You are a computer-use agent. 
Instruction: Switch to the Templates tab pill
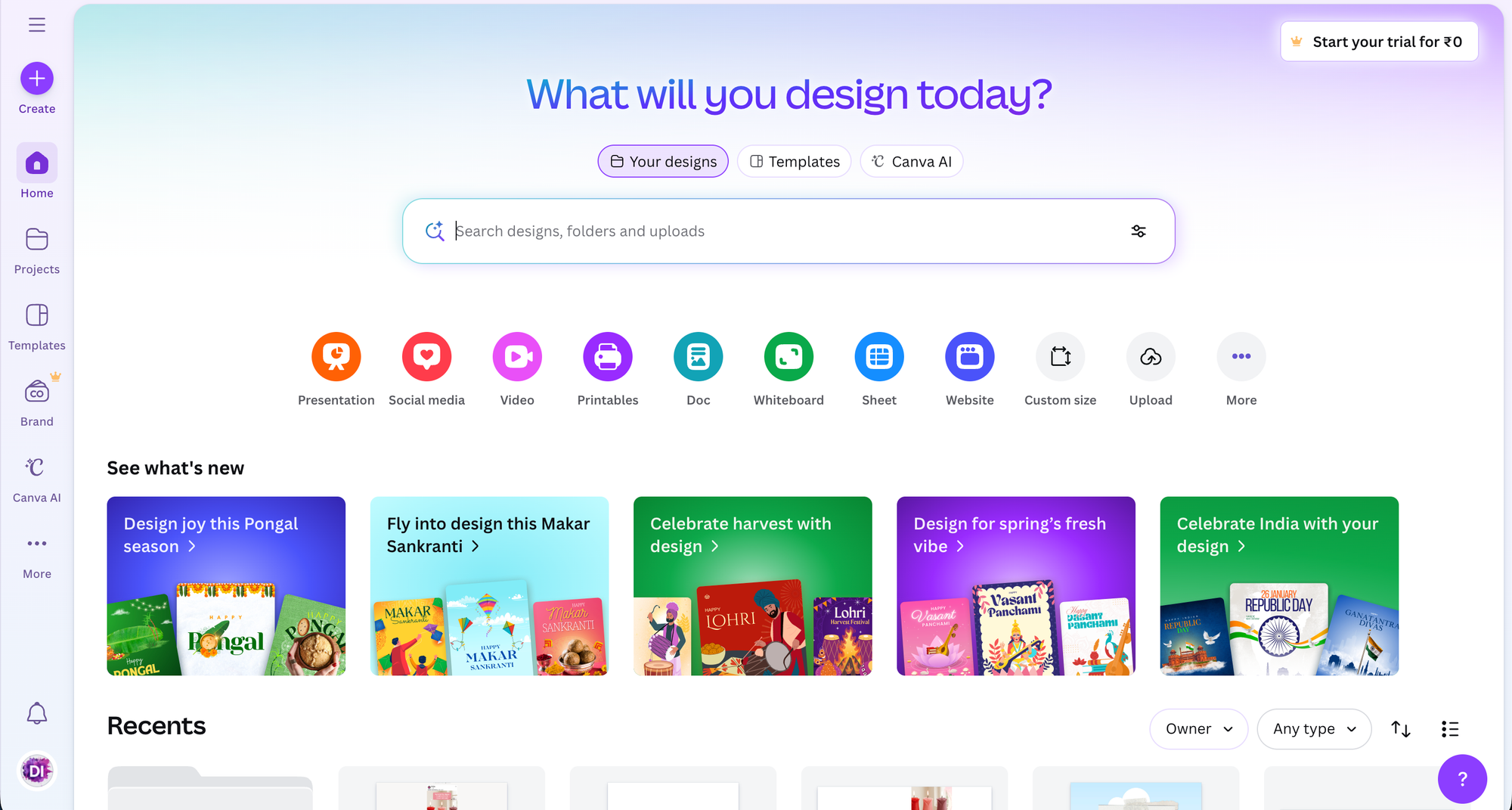(x=794, y=161)
